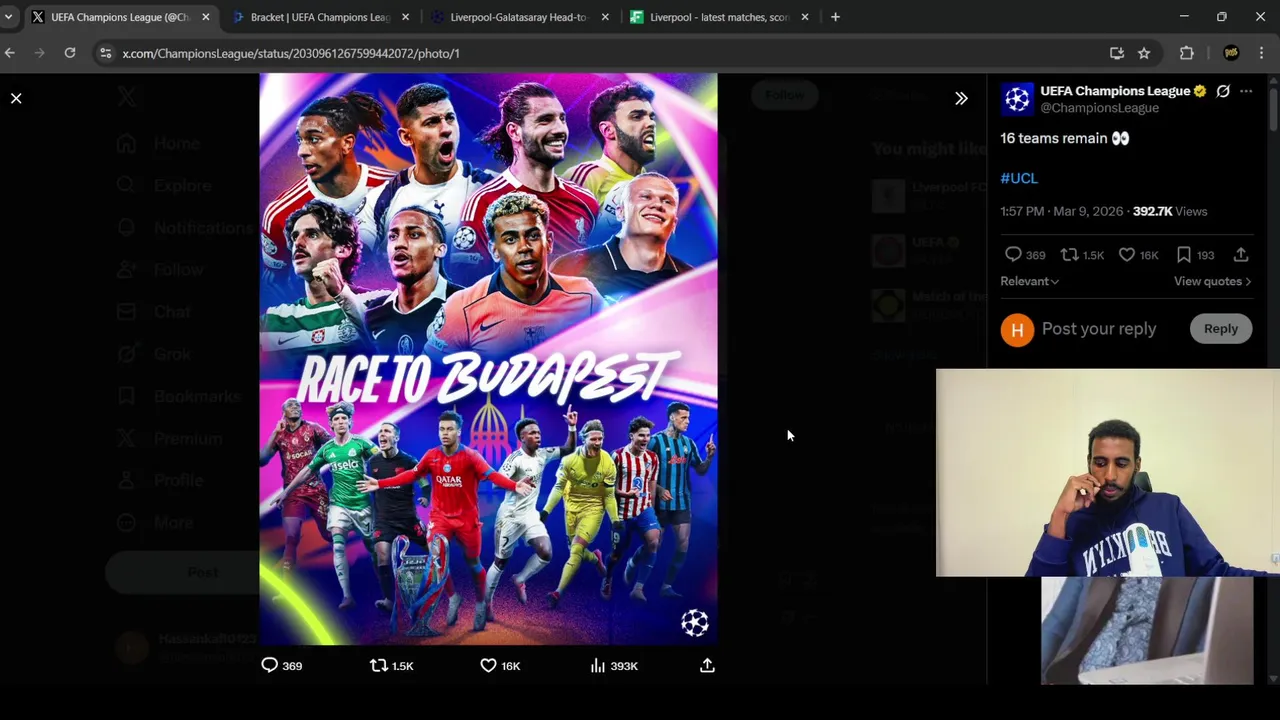Open a new browser tab
Screen dimensions: 1280x720
pyautogui.click(x=835, y=17)
